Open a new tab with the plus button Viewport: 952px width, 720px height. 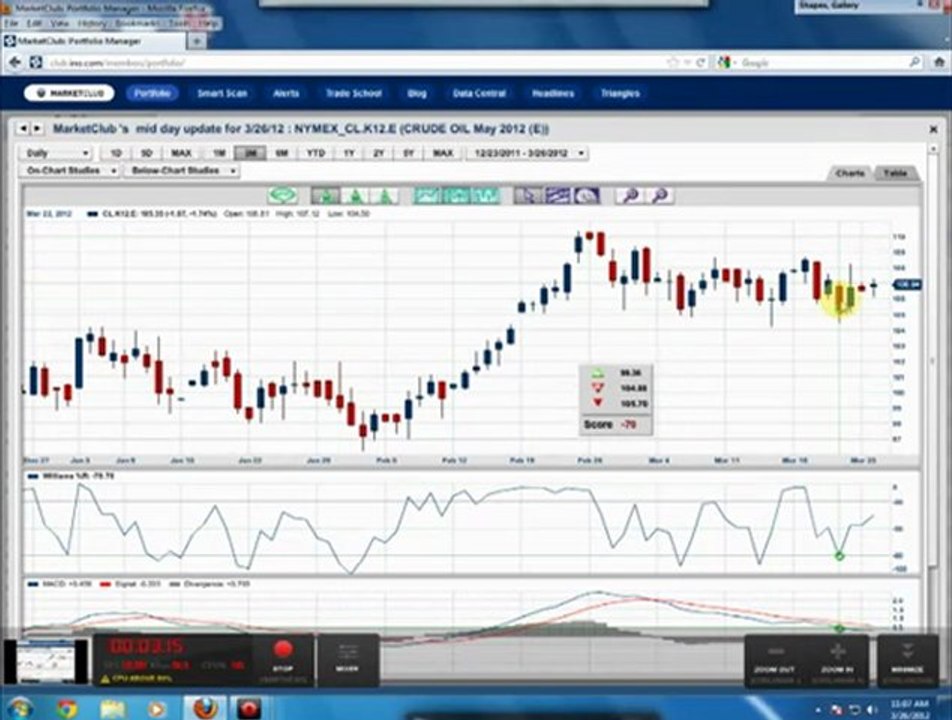tap(197, 41)
